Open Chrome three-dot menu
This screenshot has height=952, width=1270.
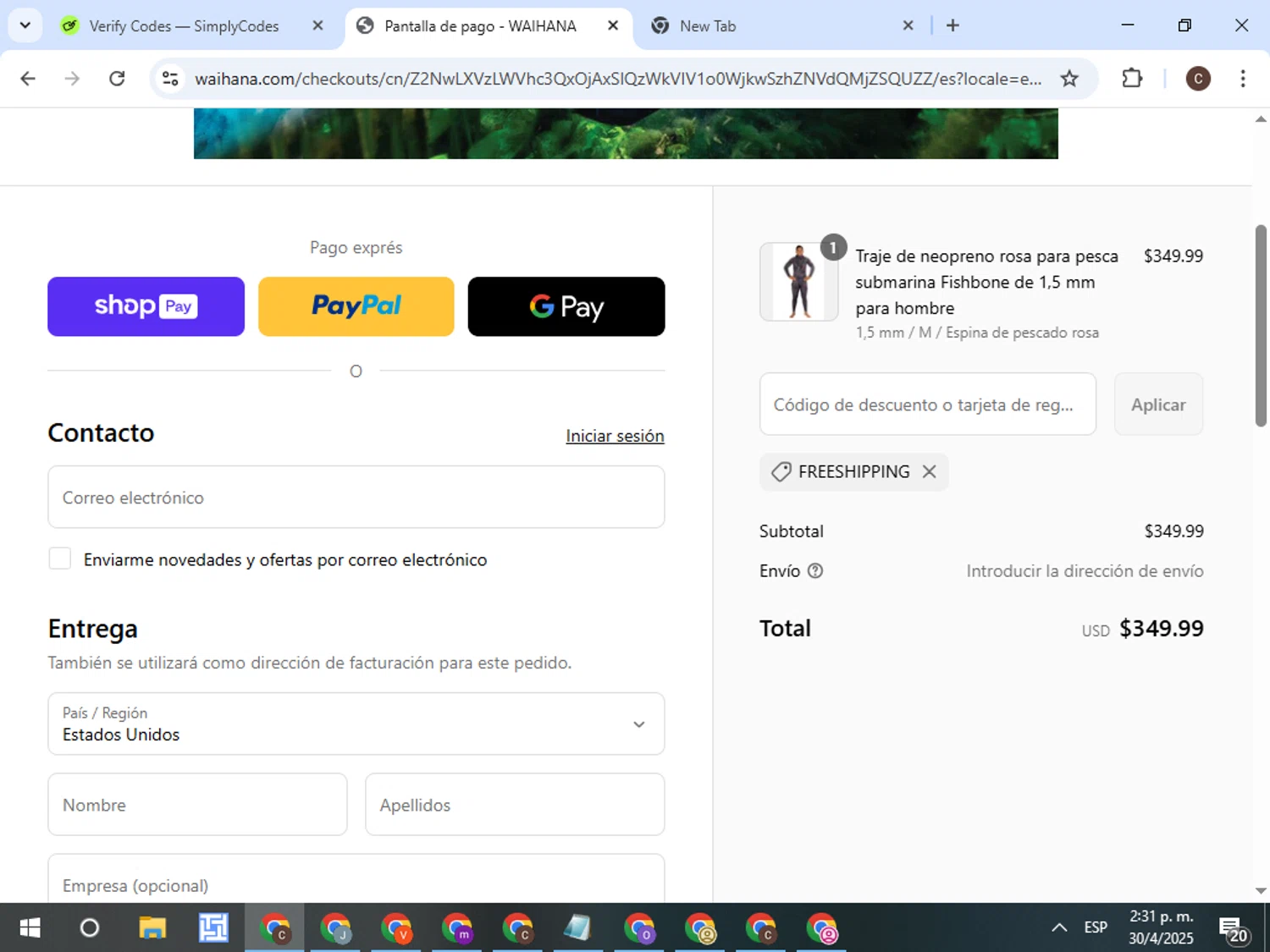click(1243, 79)
